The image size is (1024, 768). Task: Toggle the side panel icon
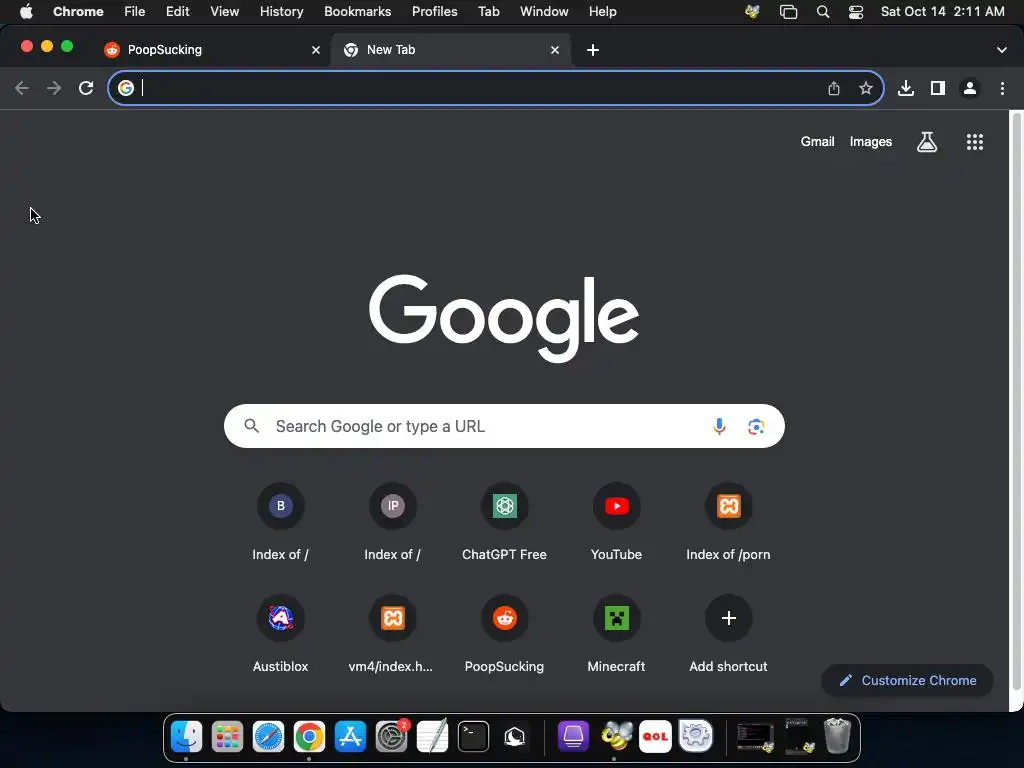click(938, 88)
